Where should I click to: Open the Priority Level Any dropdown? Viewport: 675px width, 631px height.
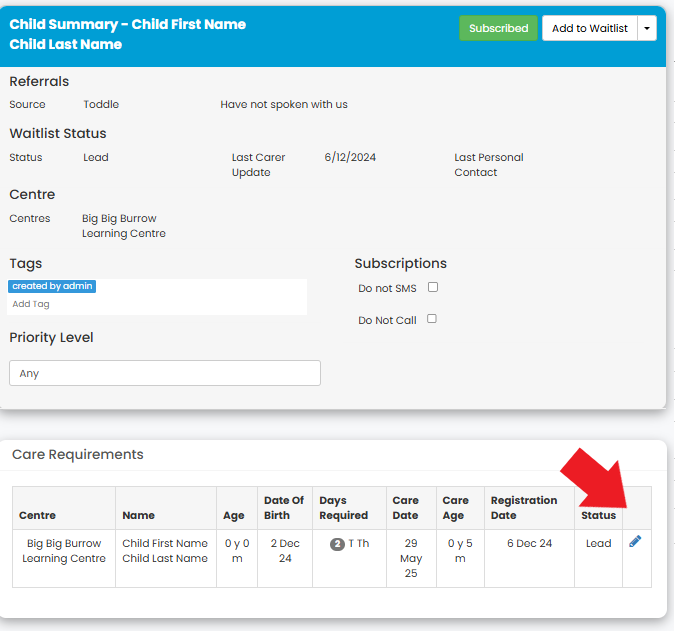(165, 373)
